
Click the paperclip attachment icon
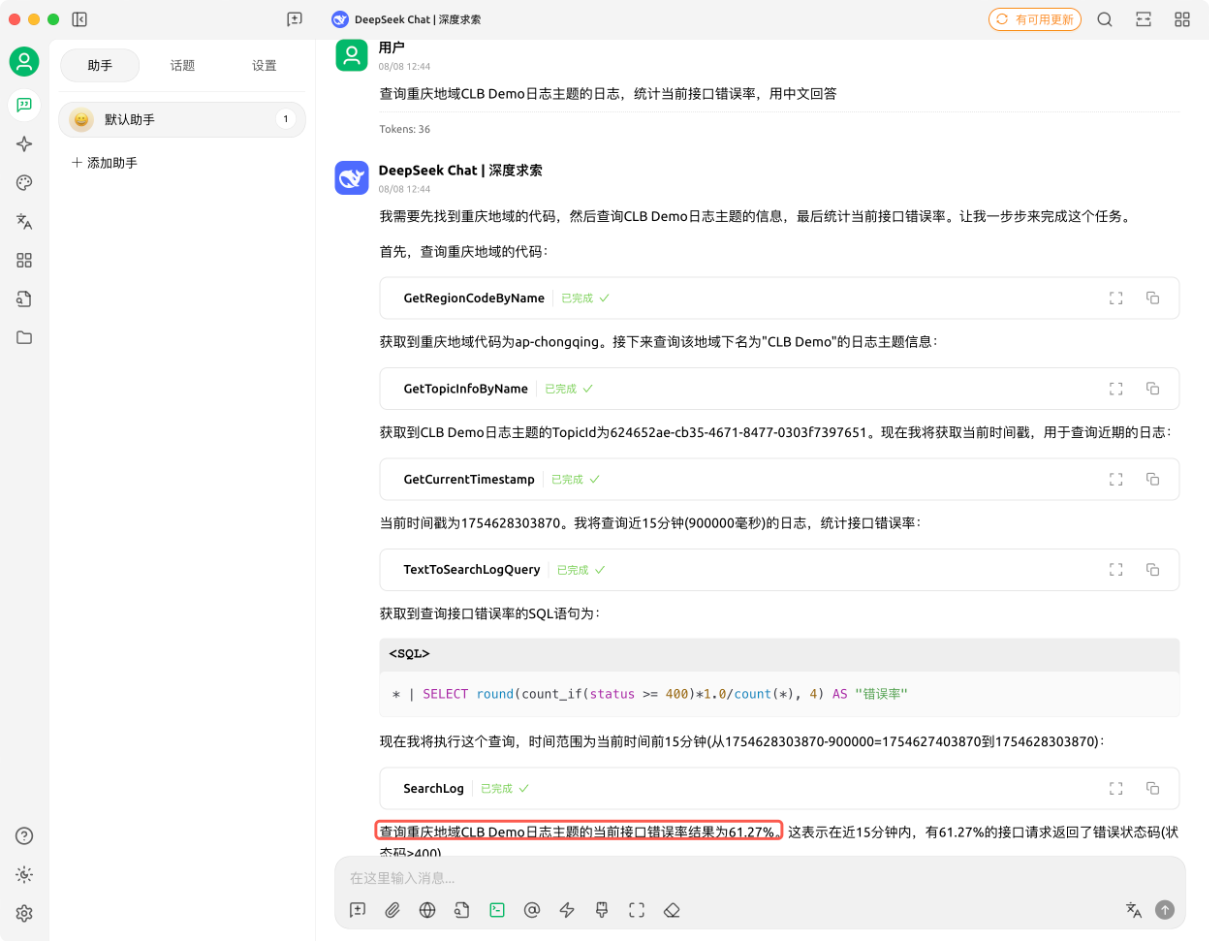393,910
